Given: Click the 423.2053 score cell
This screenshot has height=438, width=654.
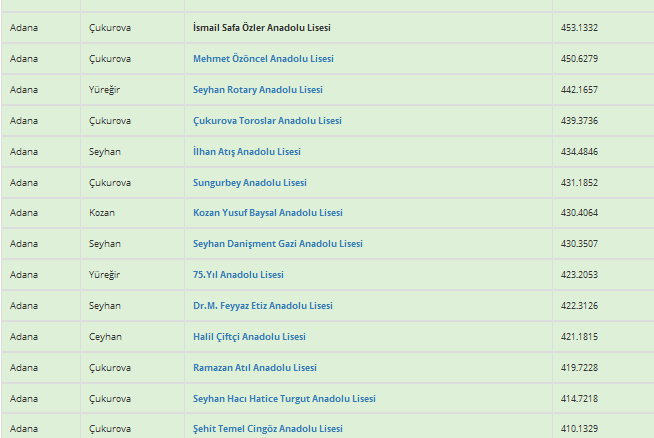Looking at the screenshot, I should click(580, 275).
